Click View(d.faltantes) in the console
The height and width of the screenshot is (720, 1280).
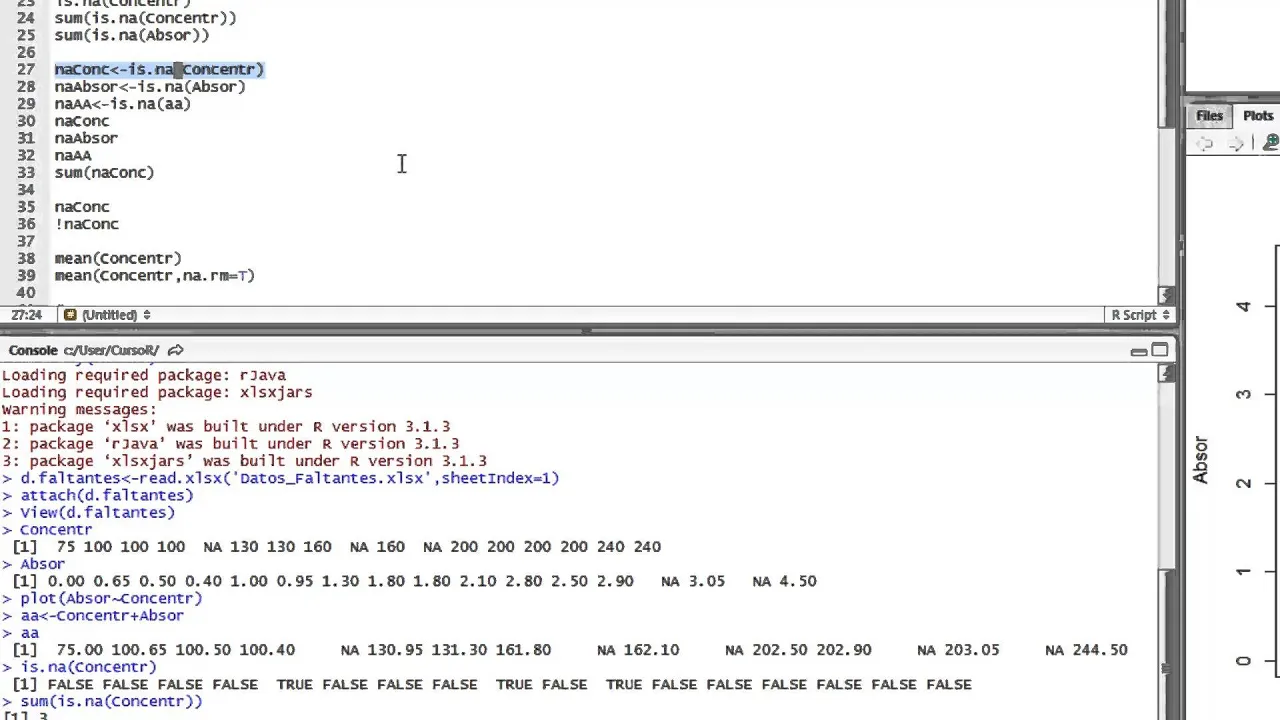click(89, 512)
